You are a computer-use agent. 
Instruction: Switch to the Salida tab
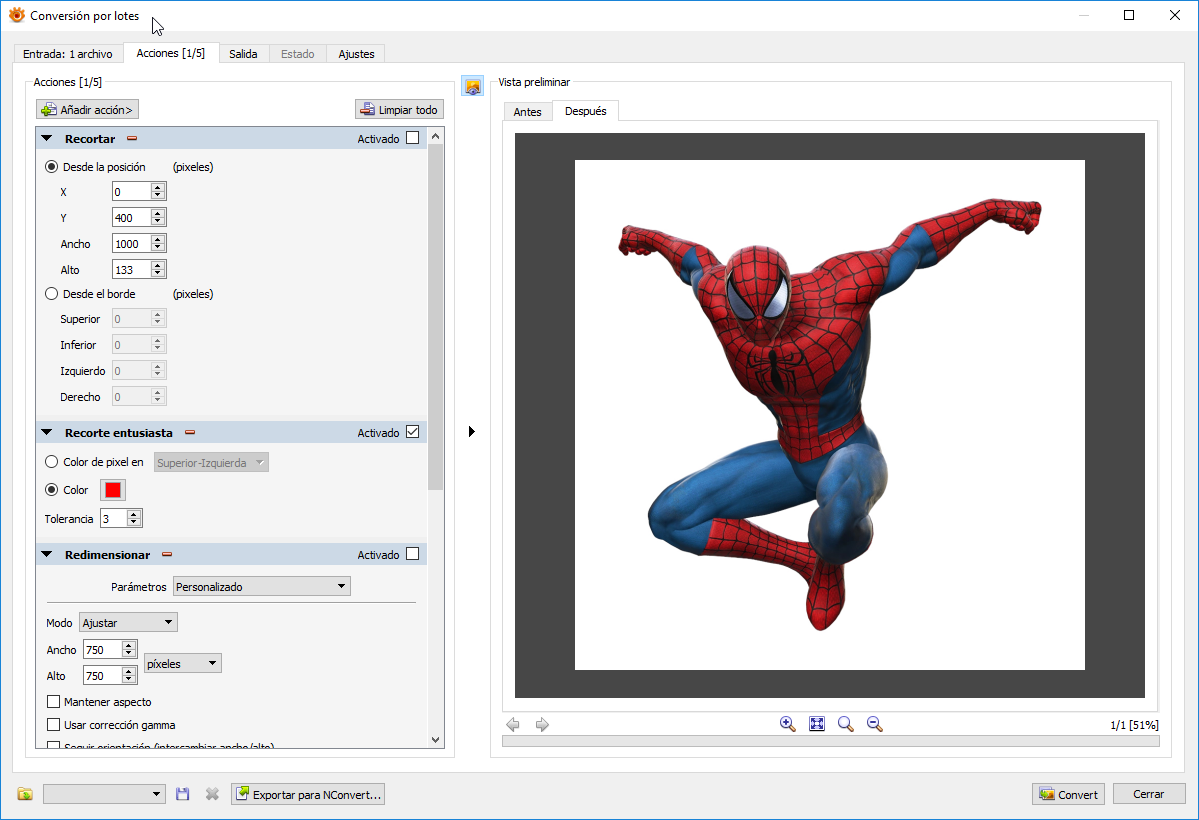coord(243,54)
